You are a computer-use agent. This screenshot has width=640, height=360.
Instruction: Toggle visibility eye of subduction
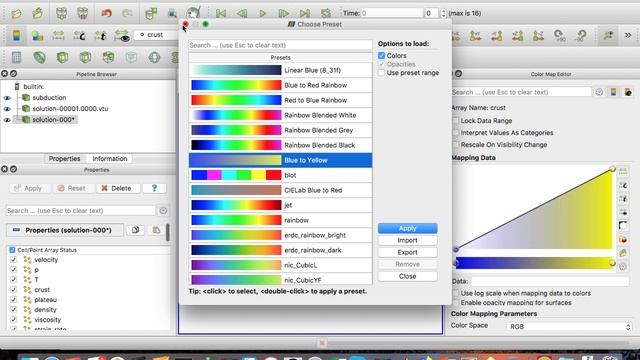[7, 98]
